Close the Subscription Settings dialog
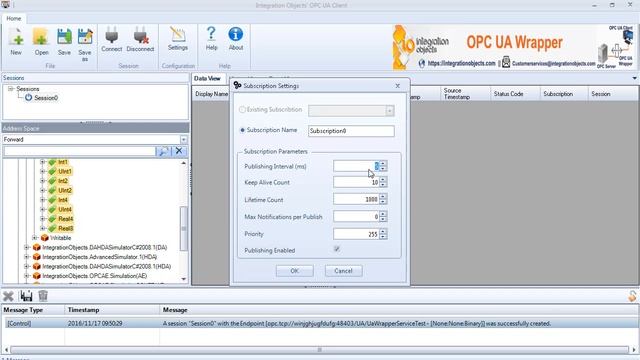 (398, 86)
